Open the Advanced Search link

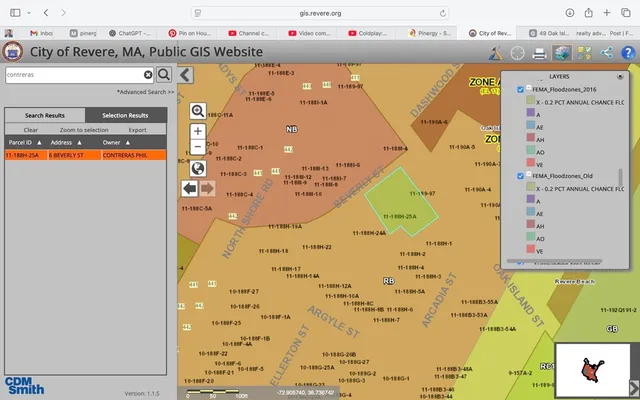[147, 92]
